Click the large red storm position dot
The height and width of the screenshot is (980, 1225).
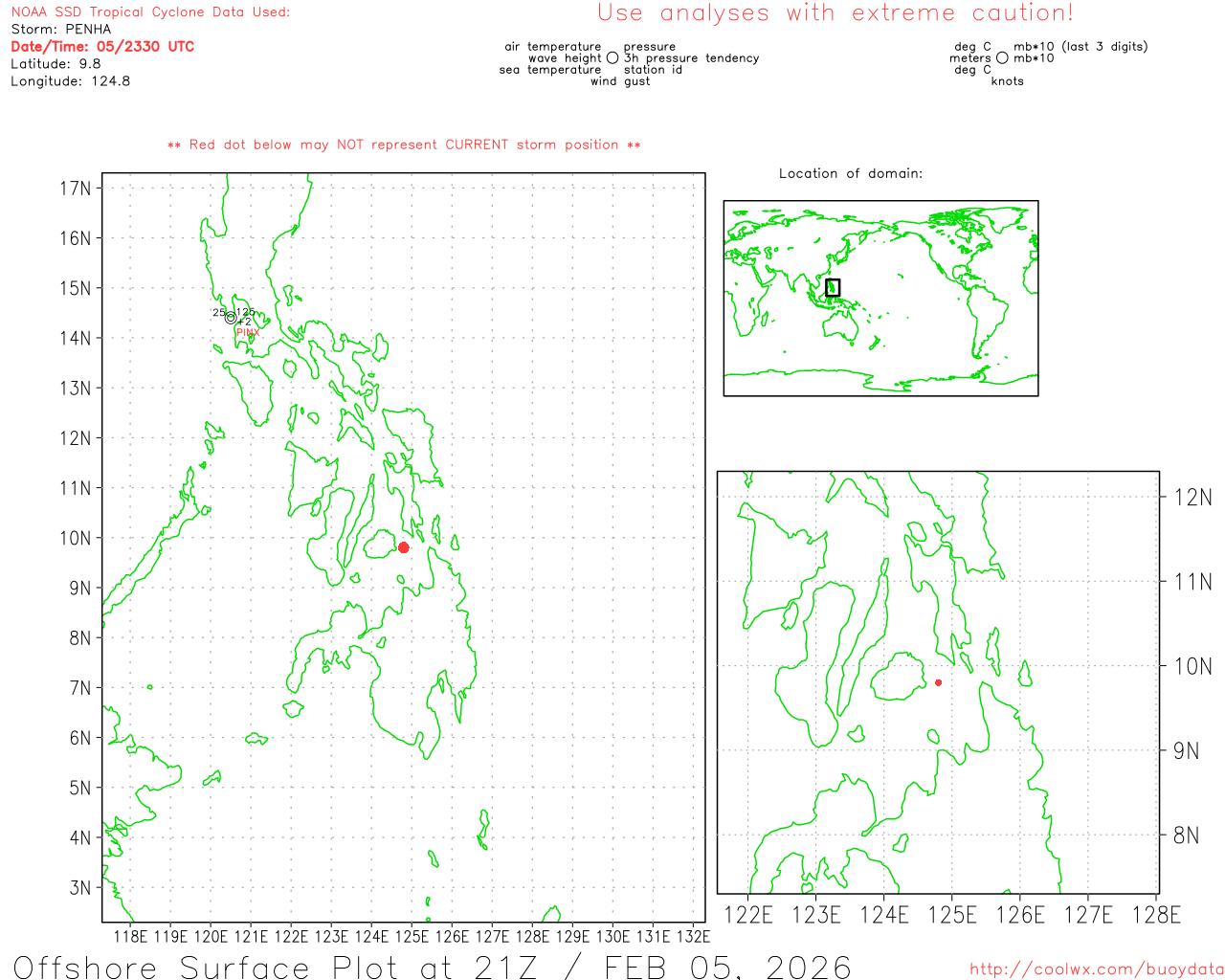pos(404,547)
